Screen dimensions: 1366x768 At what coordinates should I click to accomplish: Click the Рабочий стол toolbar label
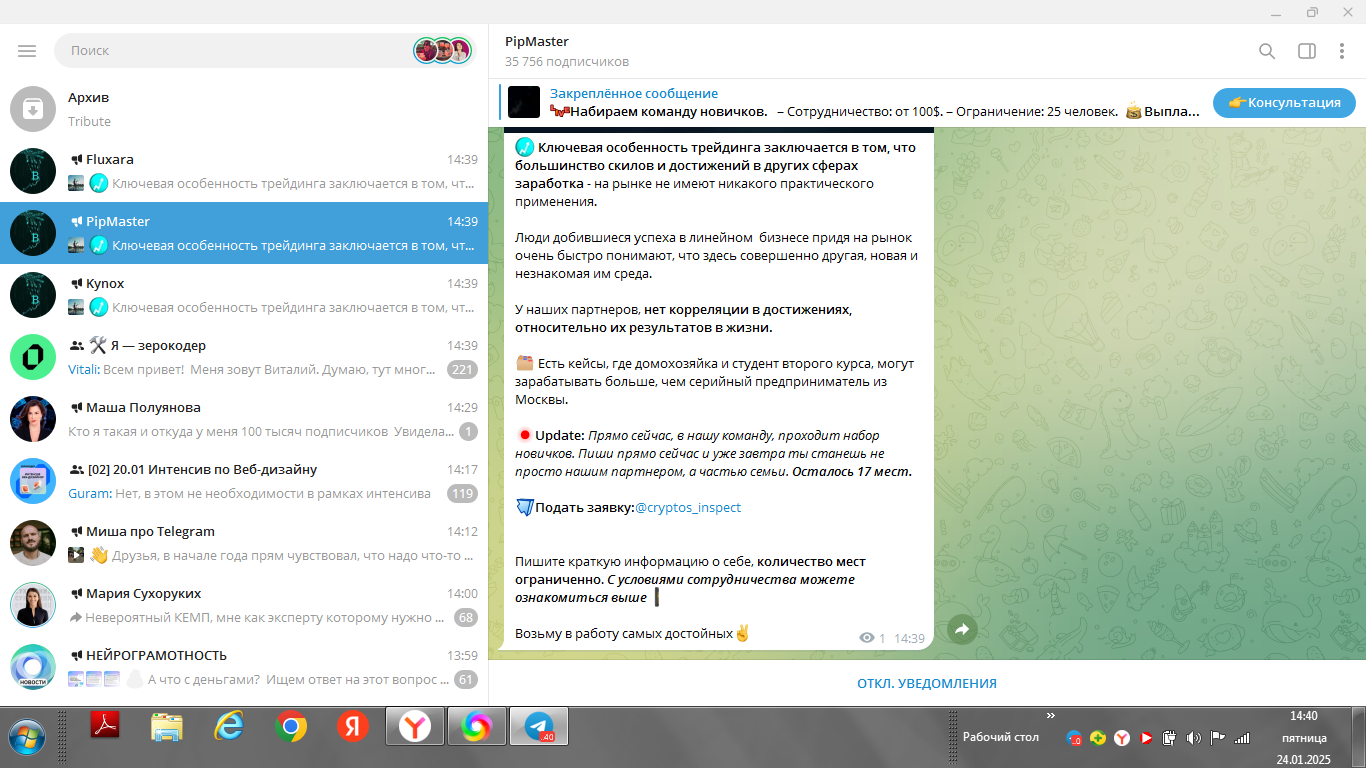point(1001,737)
